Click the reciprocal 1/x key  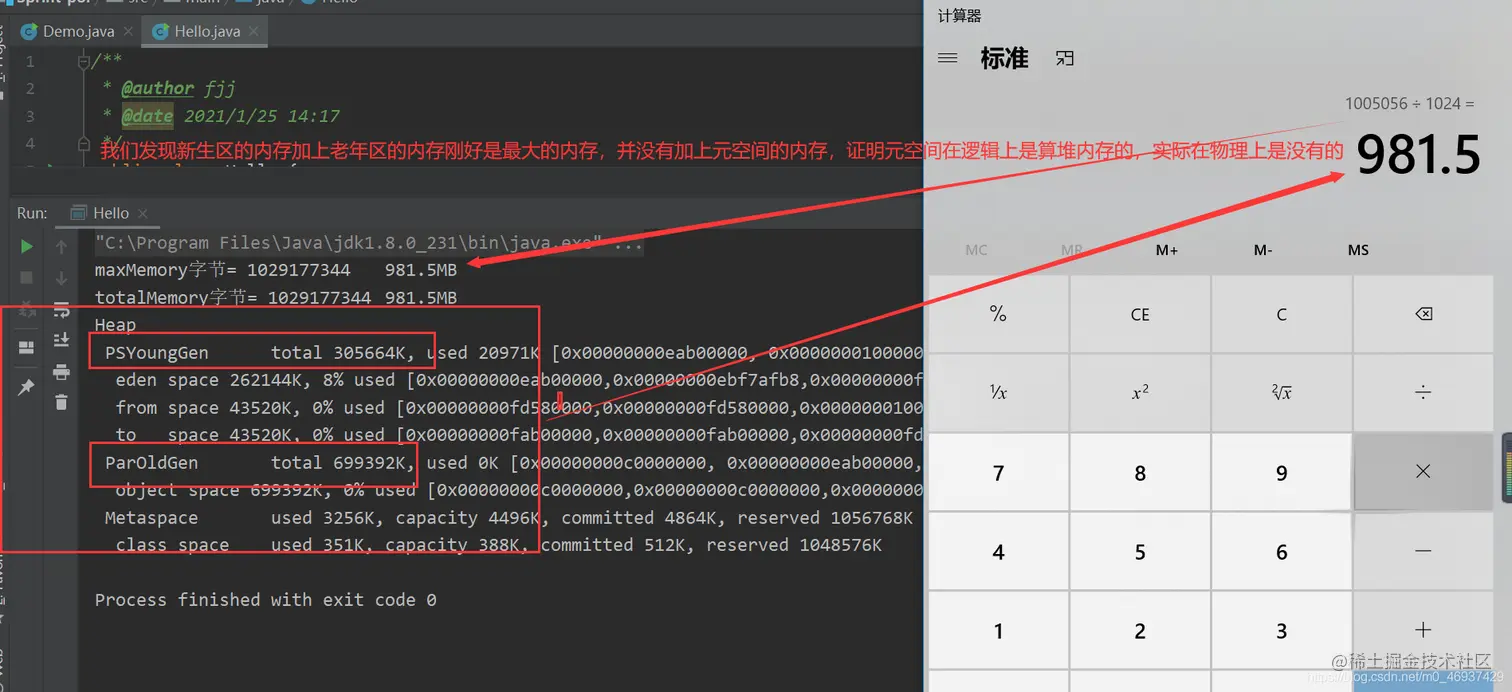click(998, 393)
